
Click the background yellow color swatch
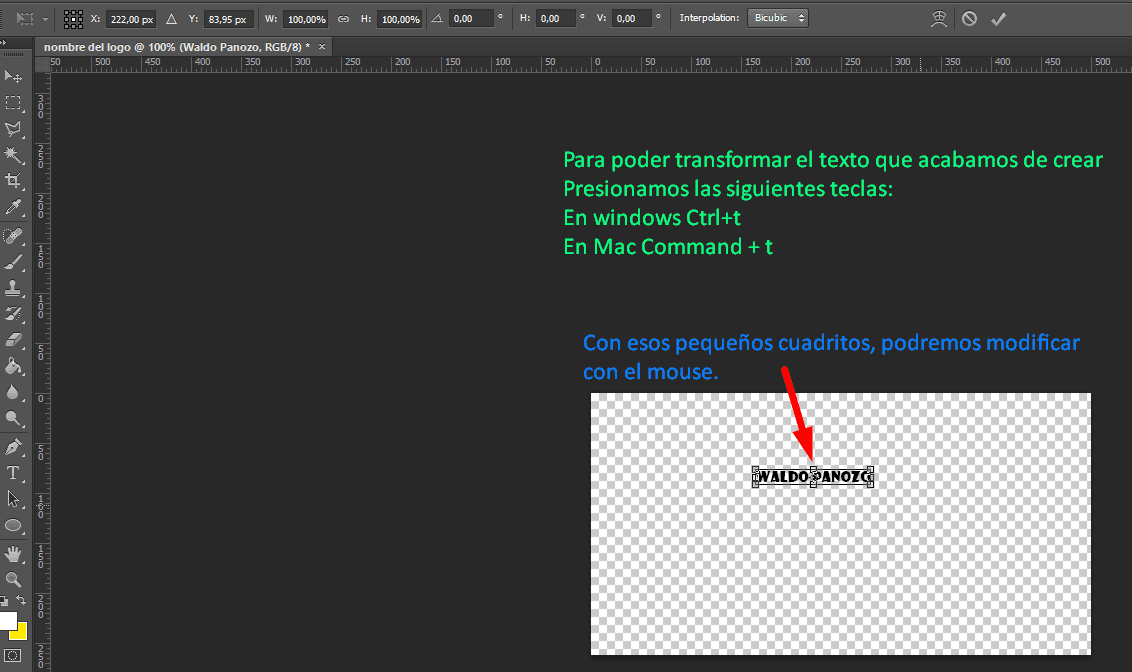click(x=20, y=633)
